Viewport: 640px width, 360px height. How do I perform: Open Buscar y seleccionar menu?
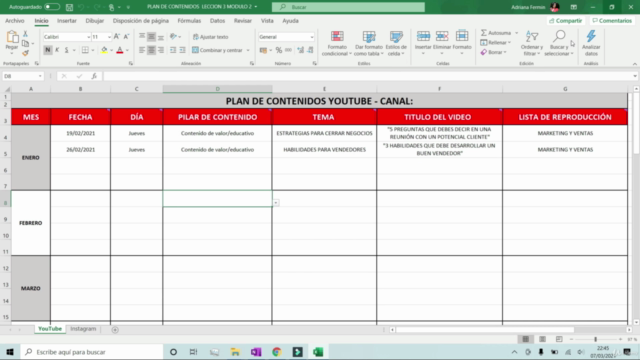click(559, 43)
